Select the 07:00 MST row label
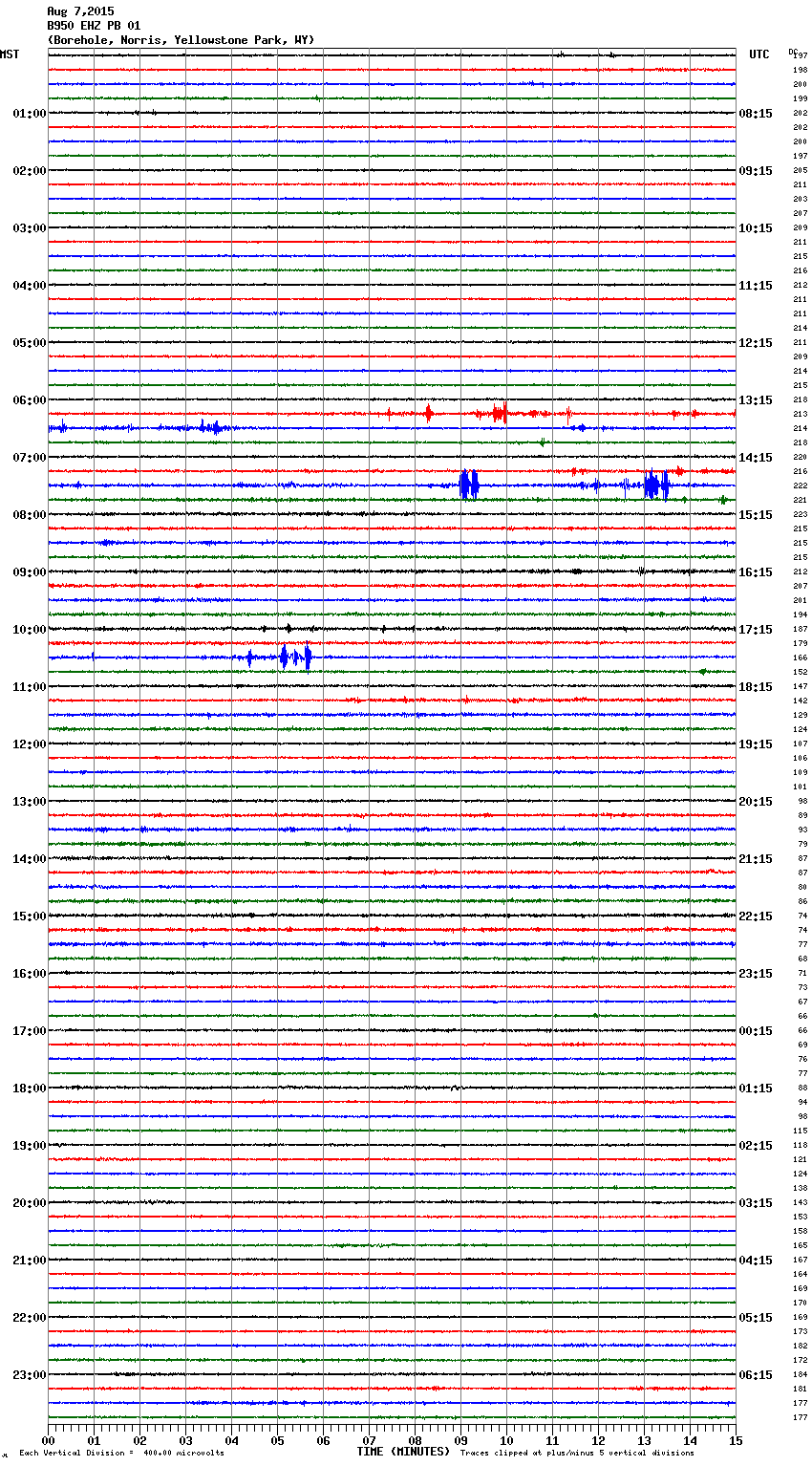812x1466 pixels. 30,458
